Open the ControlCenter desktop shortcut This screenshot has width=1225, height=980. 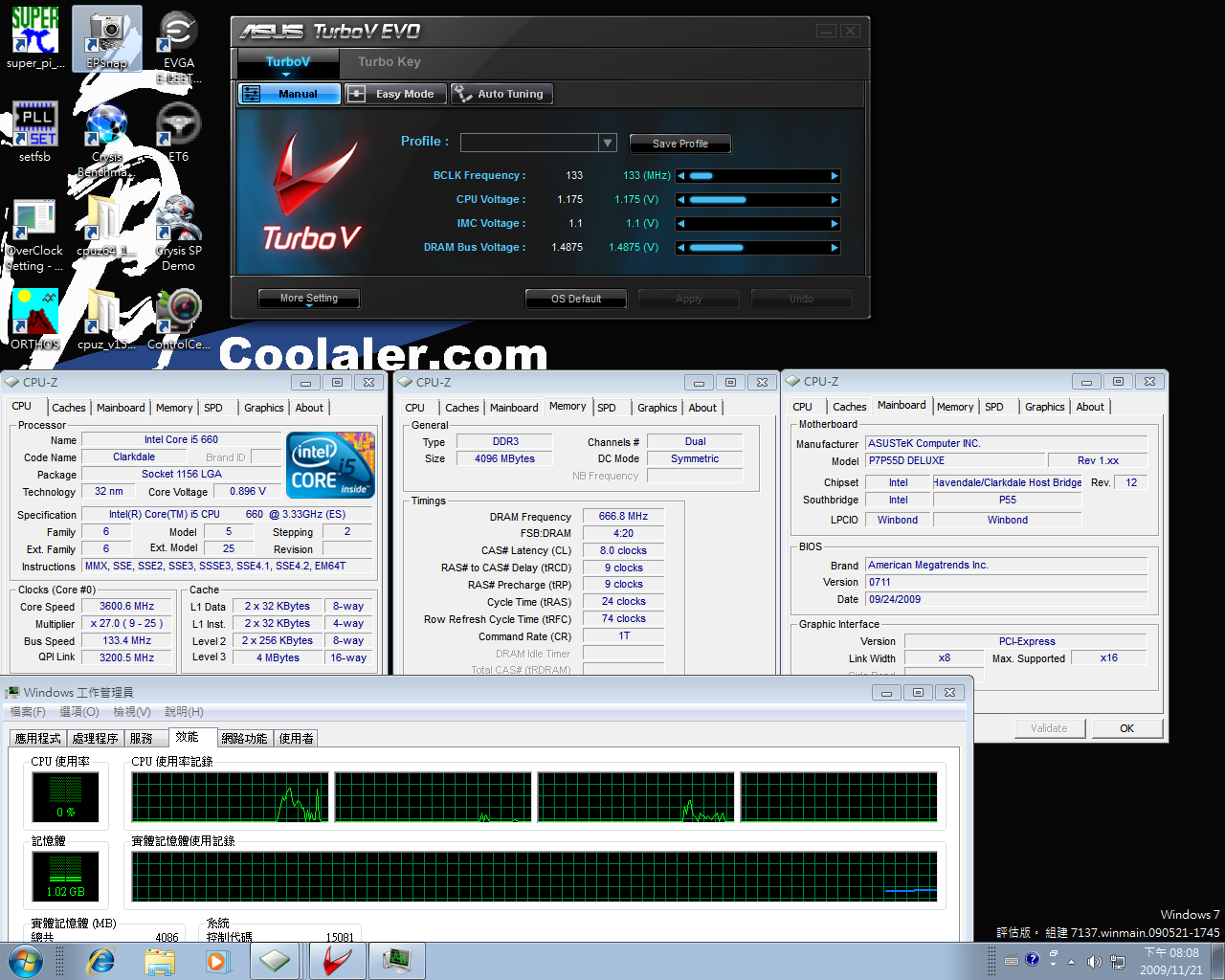pyautogui.click(x=179, y=320)
